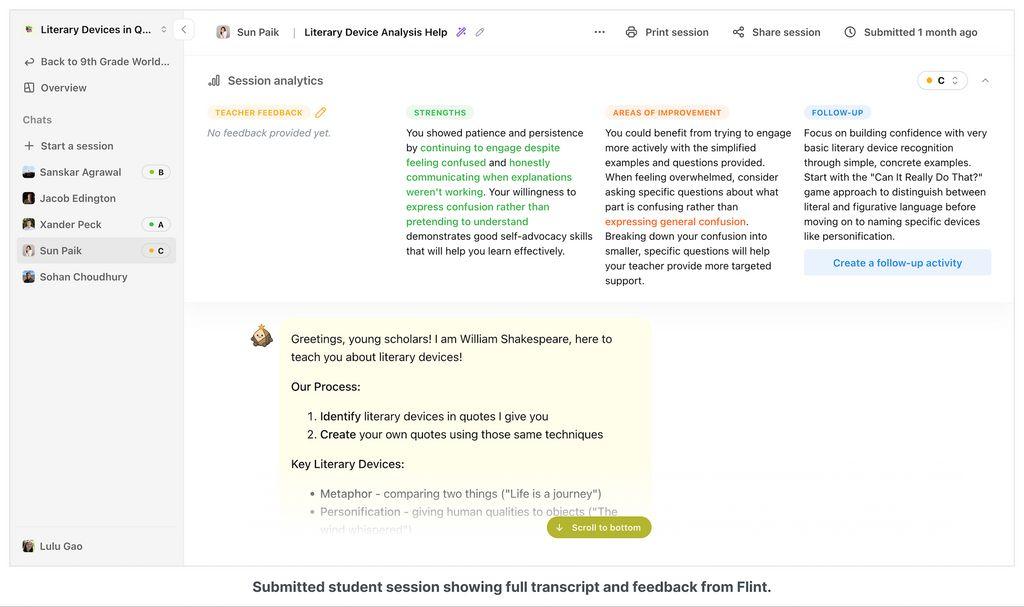The image size is (1024, 607).
Task: Click the highlighted 'continuing to engage despite' text
Action: (490, 148)
